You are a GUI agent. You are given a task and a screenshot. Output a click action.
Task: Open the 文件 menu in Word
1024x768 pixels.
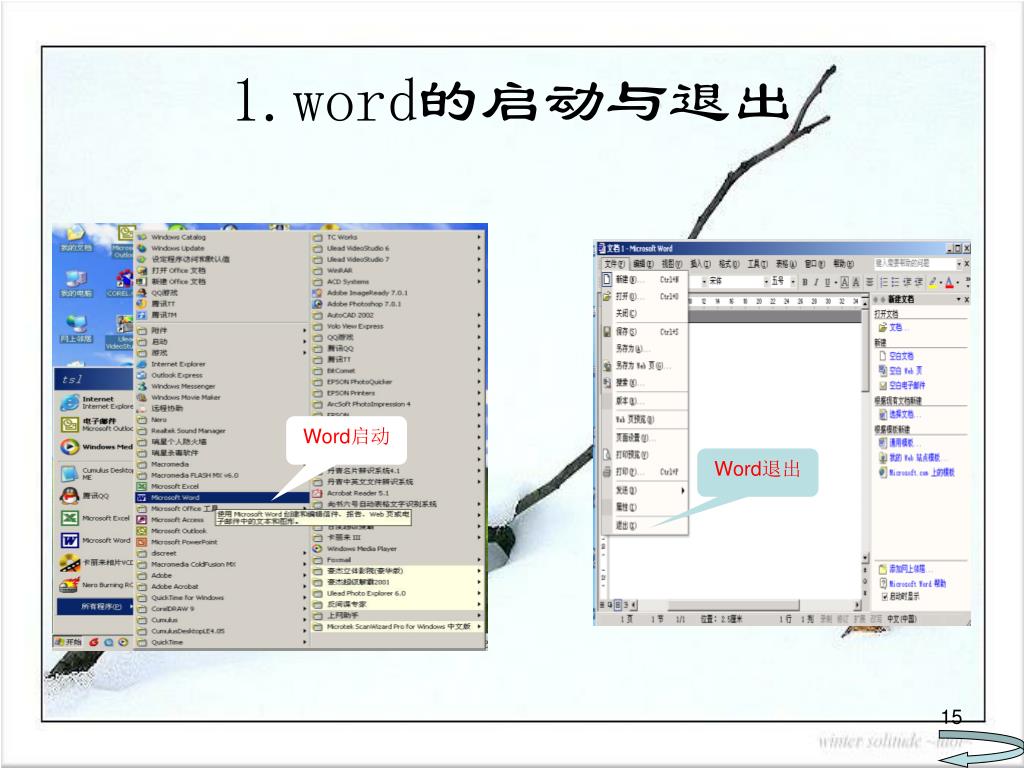coord(614,264)
